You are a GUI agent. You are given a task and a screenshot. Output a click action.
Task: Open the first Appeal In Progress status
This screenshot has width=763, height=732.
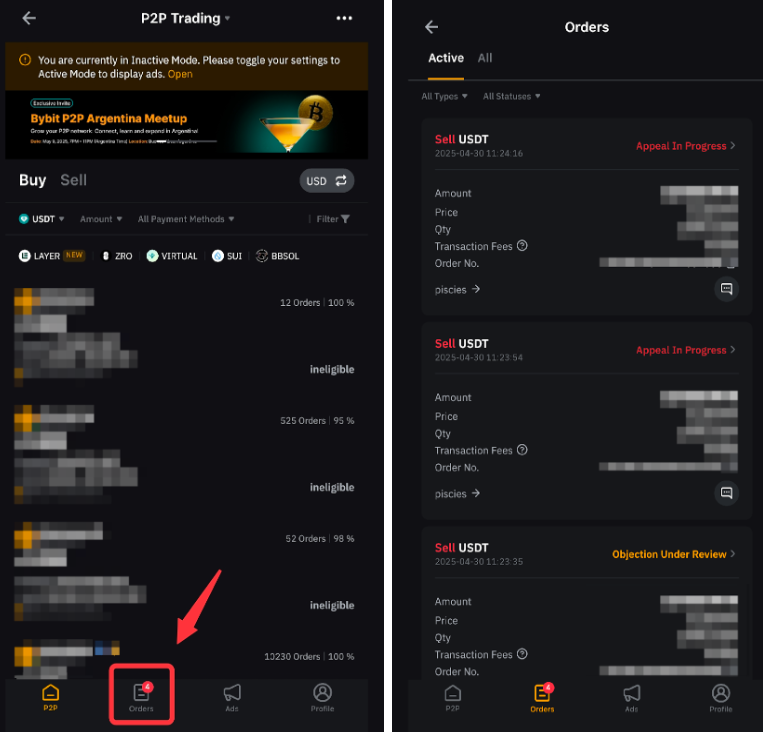685,146
